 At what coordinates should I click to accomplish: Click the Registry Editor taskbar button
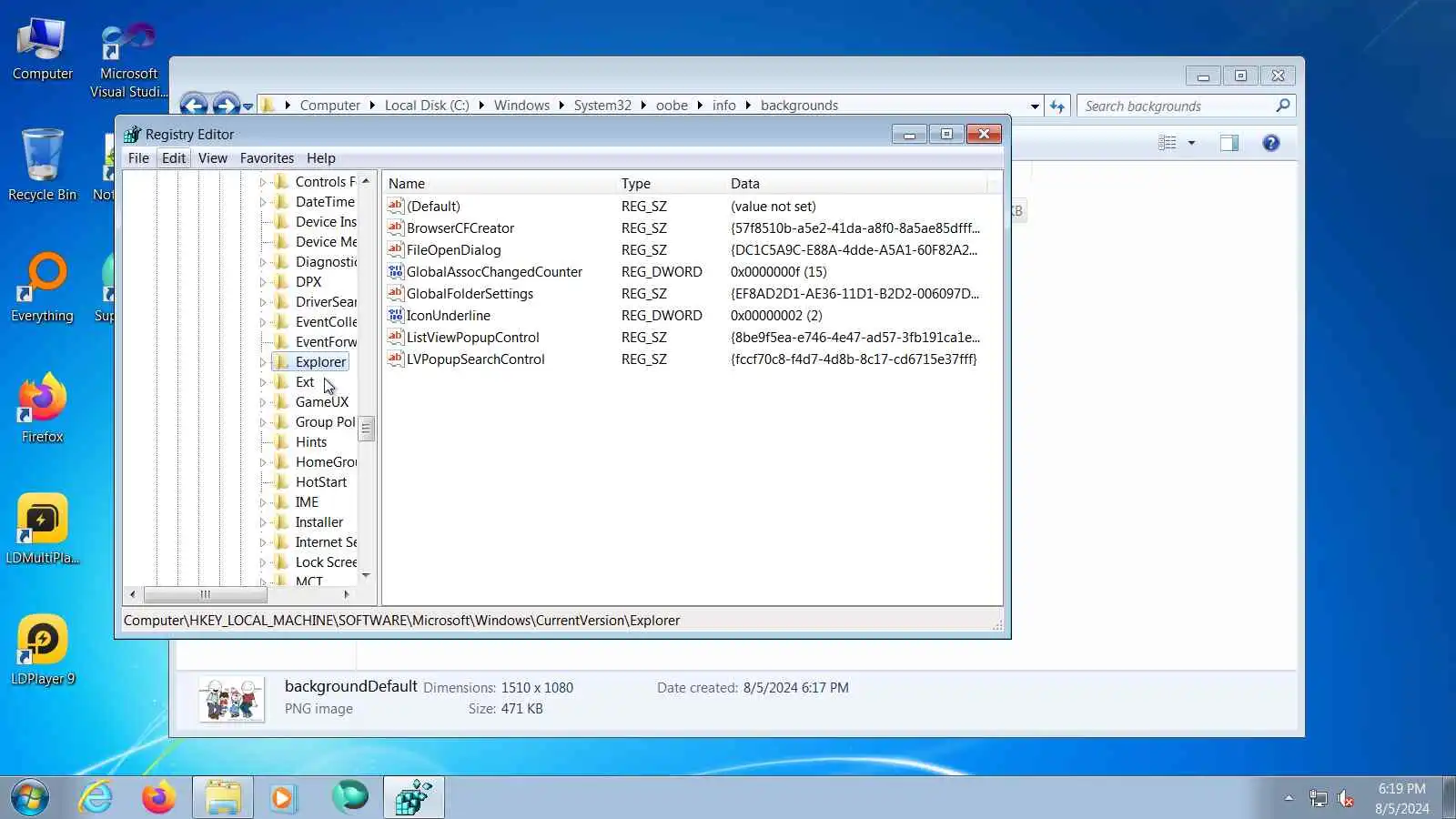(x=414, y=798)
